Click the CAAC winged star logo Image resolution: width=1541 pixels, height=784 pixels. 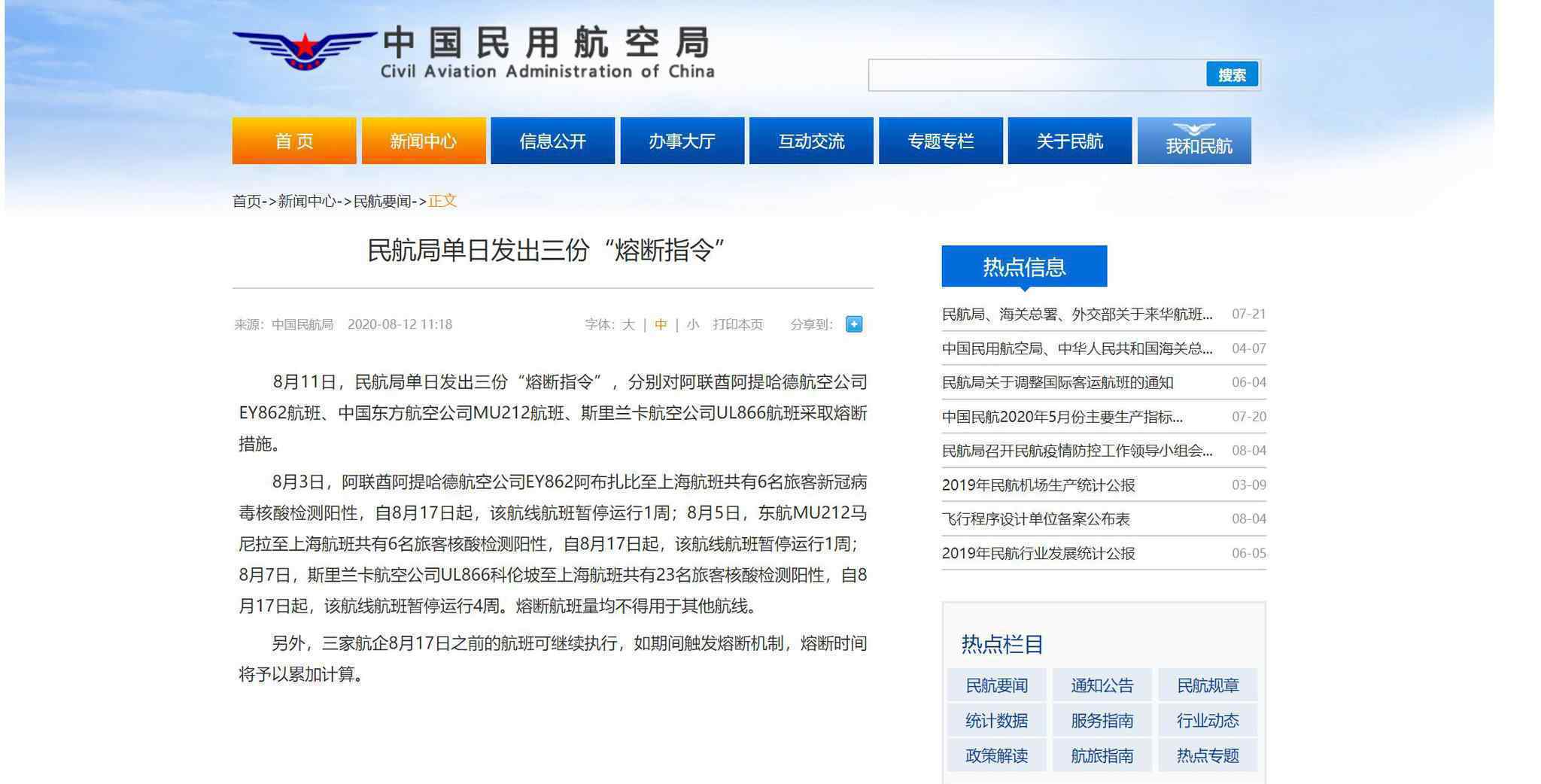click(x=304, y=50)
